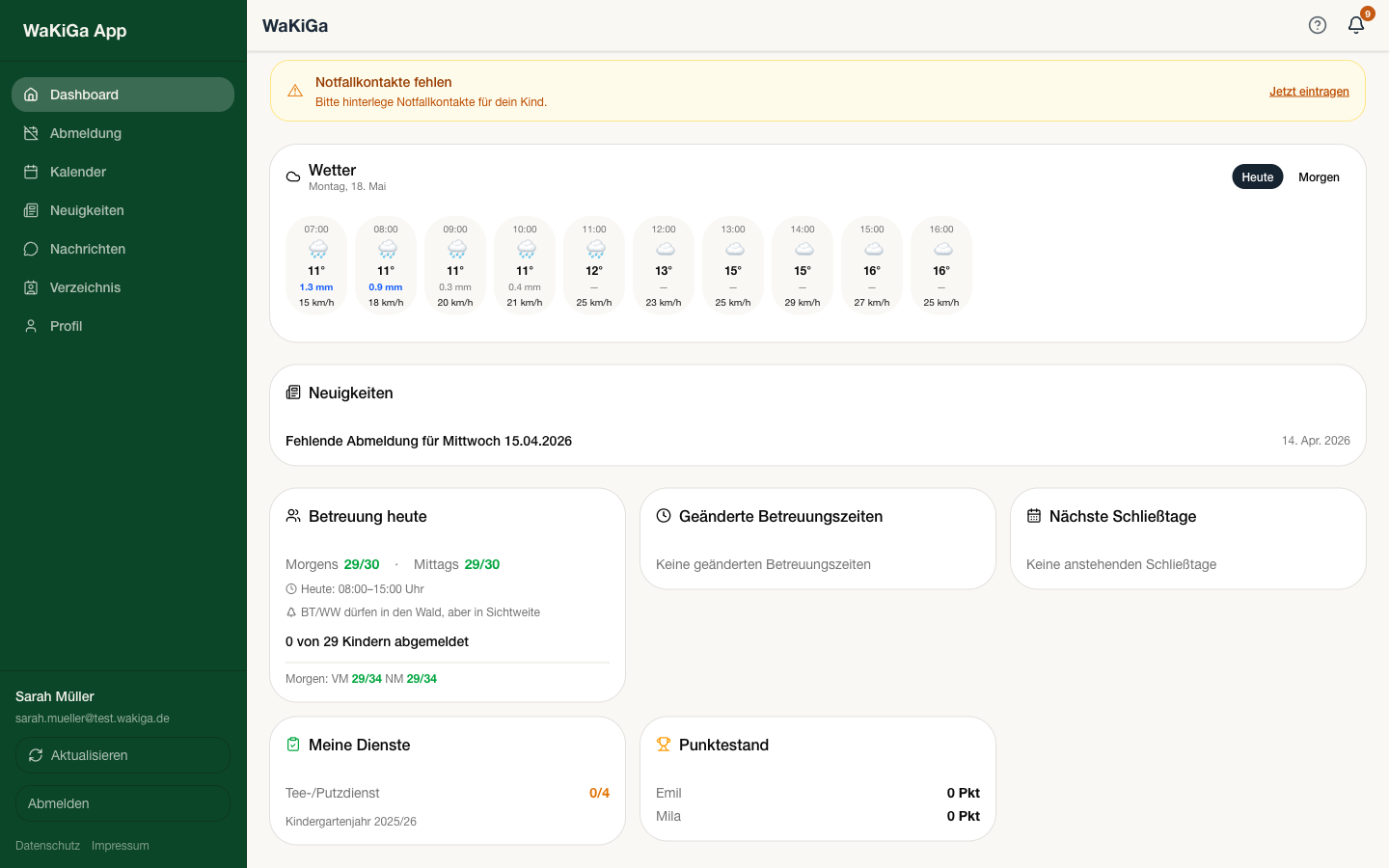Open the help question mark icon
Viewport: 1389px width, 868px height.
click(1318, 25)
